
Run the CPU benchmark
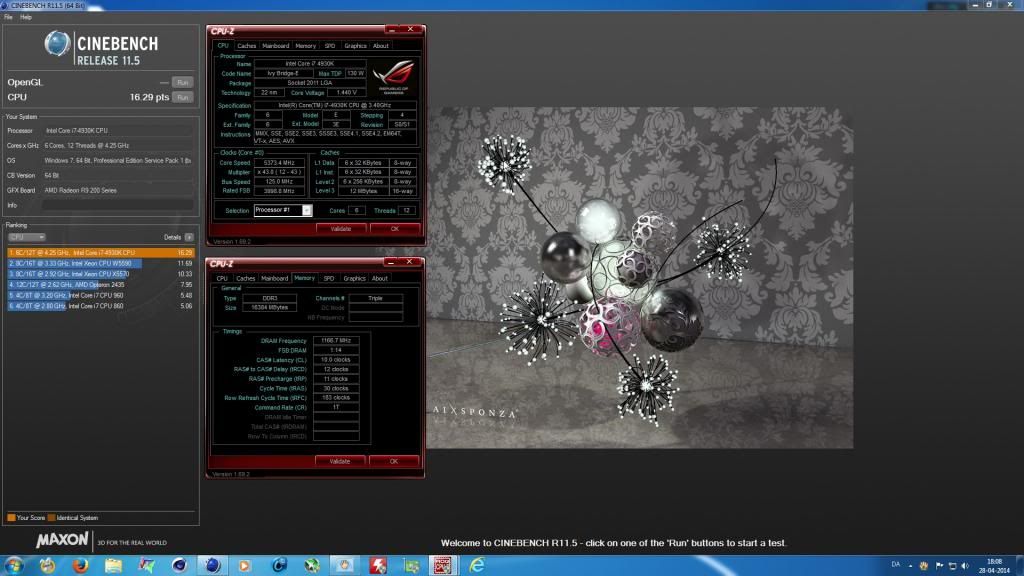(182, 97)
